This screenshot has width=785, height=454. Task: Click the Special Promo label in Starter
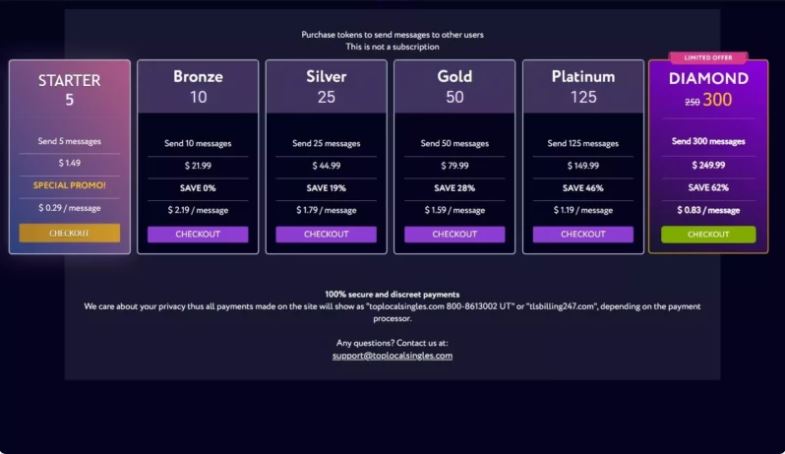click(70, 185)
